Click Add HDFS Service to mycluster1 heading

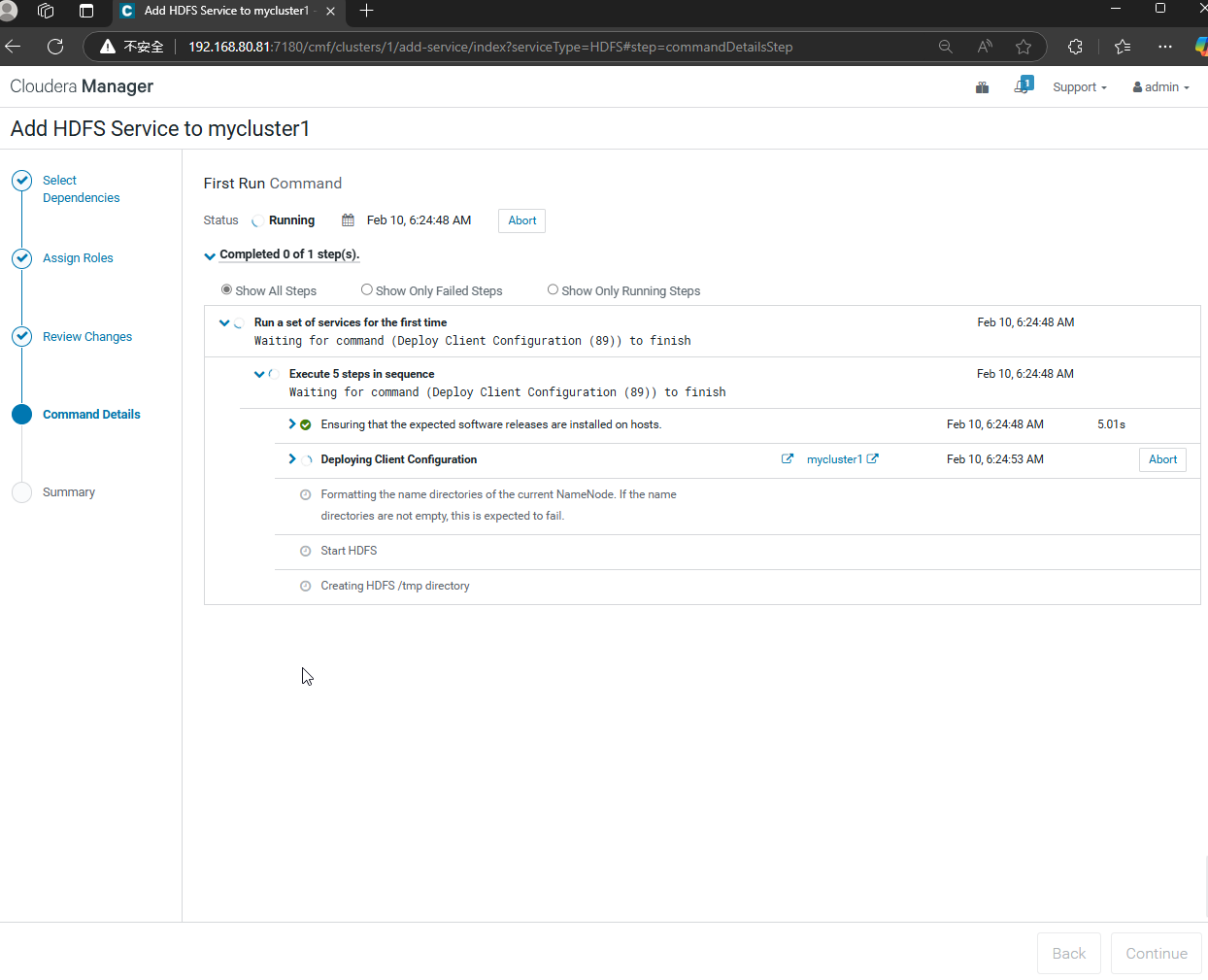click(x=160, y=129)
